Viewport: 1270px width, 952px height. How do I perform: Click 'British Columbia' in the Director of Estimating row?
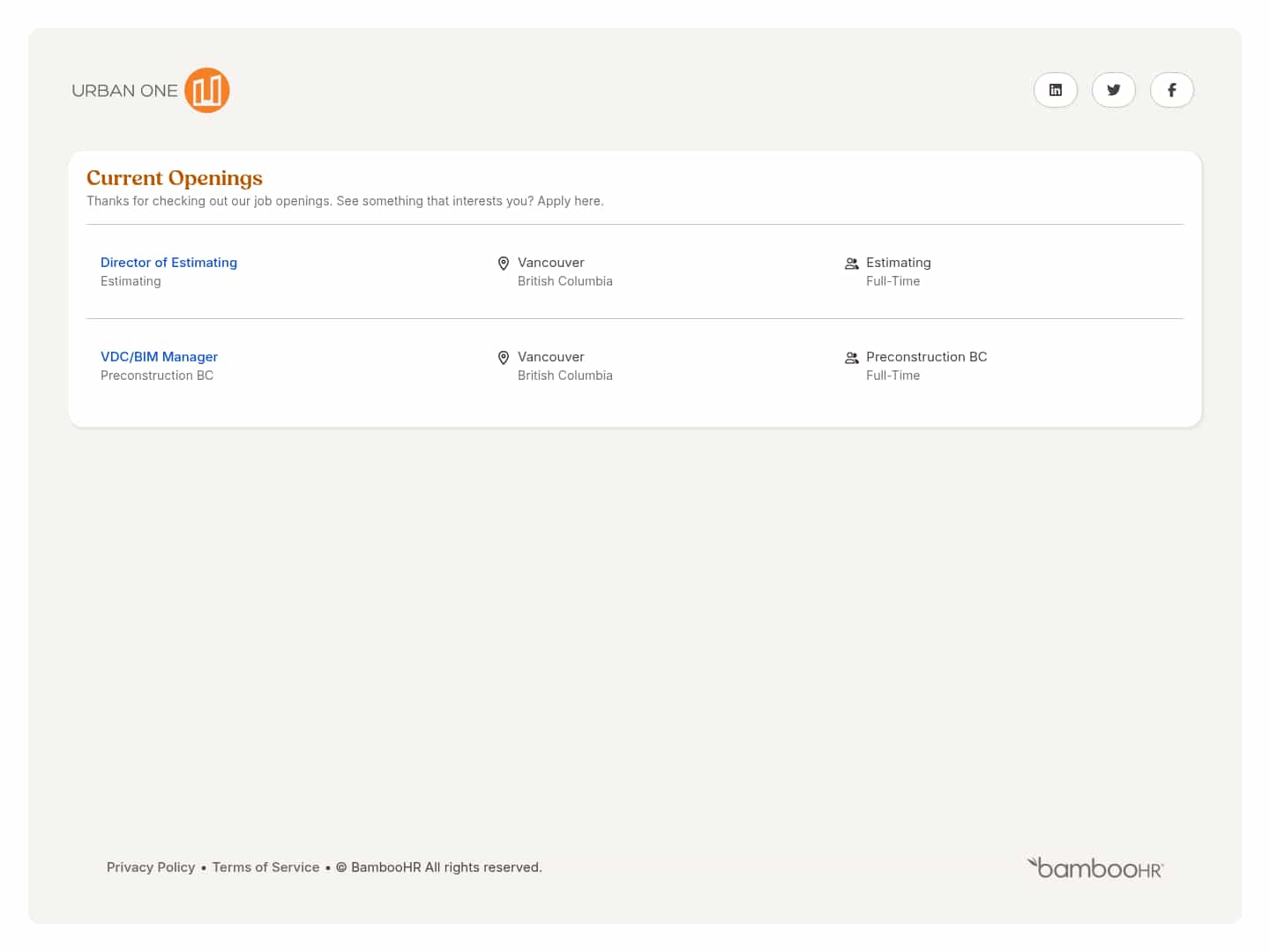pyautogui.click(x=565, y=281)
